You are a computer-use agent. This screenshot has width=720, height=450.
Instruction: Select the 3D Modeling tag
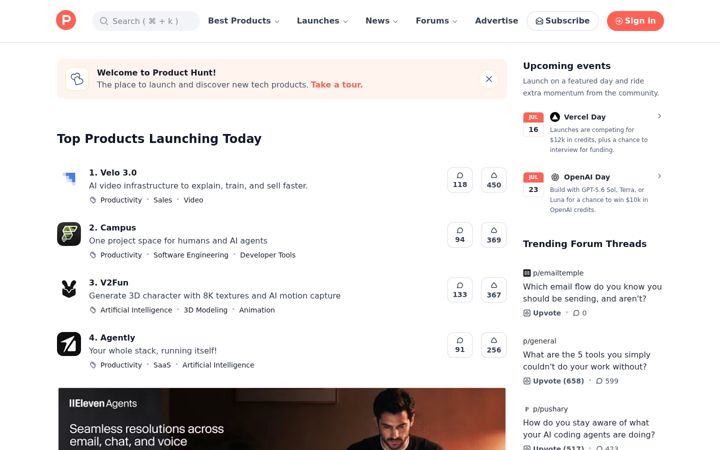[205, 310]
